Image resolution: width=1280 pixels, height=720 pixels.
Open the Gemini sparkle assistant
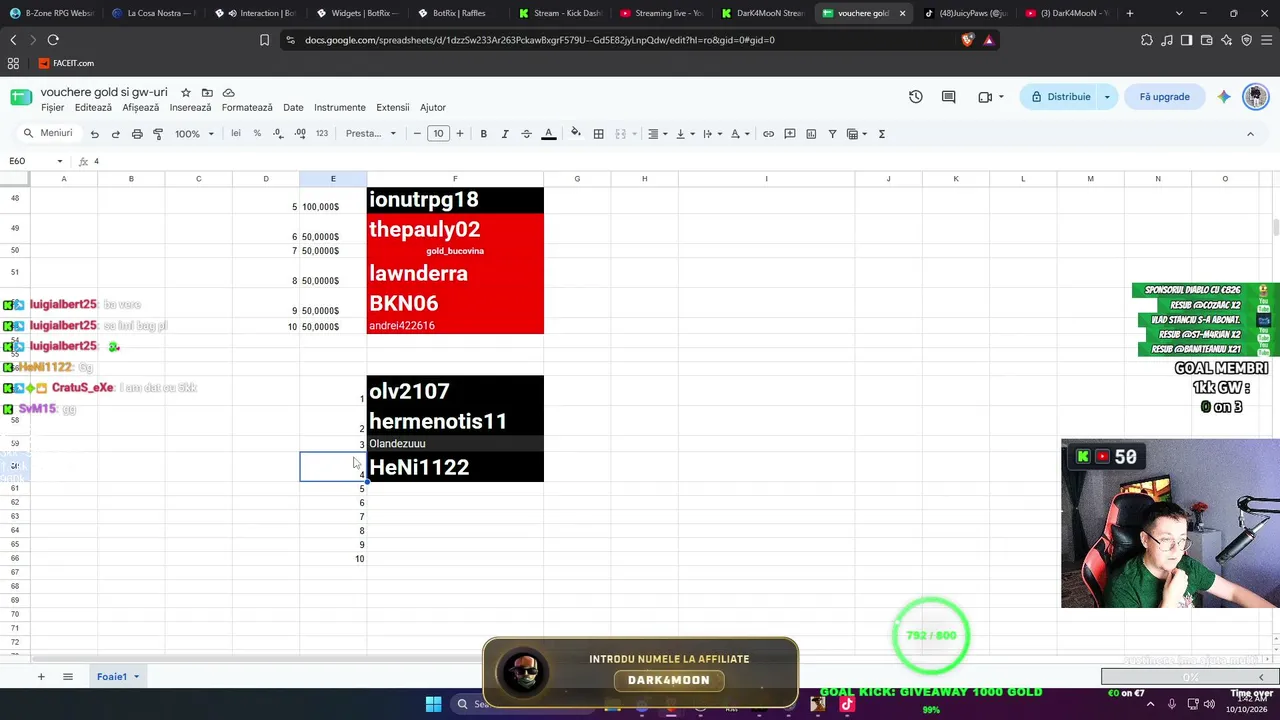tap(1224, 97)
